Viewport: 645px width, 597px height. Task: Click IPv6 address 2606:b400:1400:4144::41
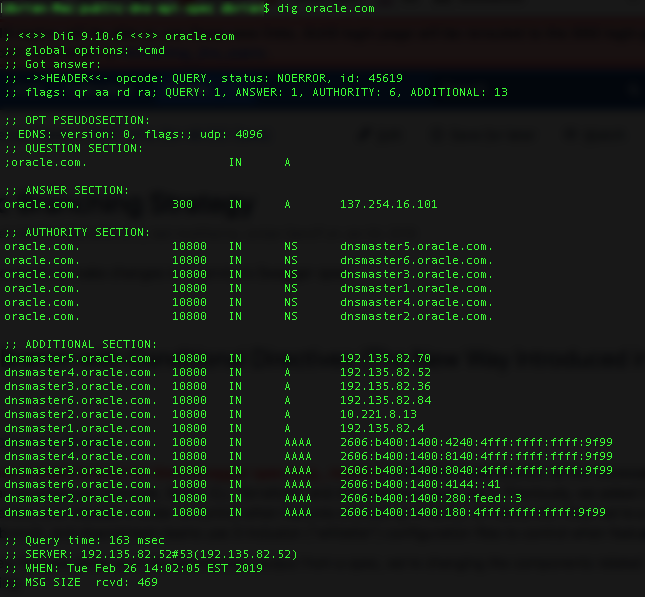[x=420, y=484]
